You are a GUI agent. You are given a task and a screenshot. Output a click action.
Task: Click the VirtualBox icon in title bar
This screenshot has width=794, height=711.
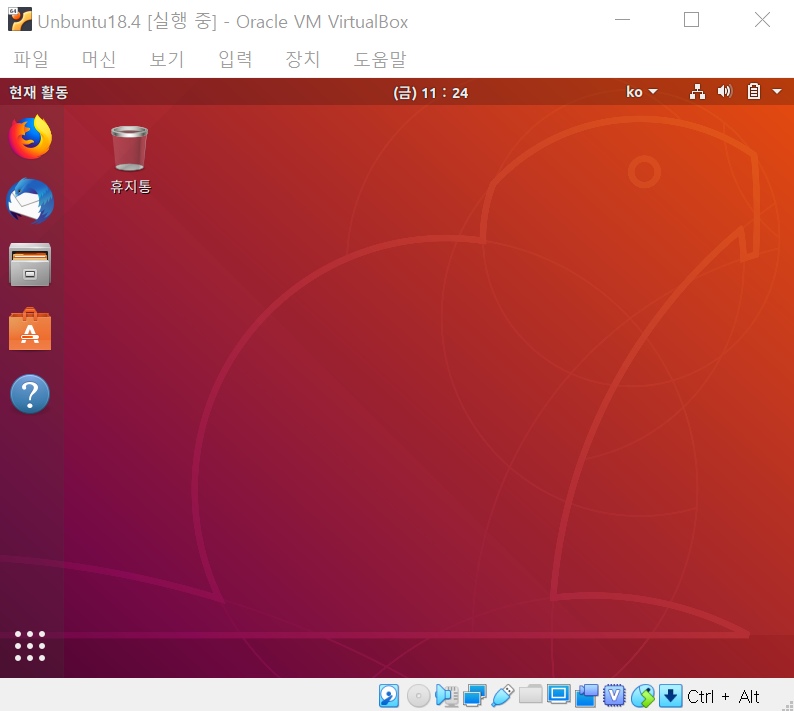tap(20, 20)
